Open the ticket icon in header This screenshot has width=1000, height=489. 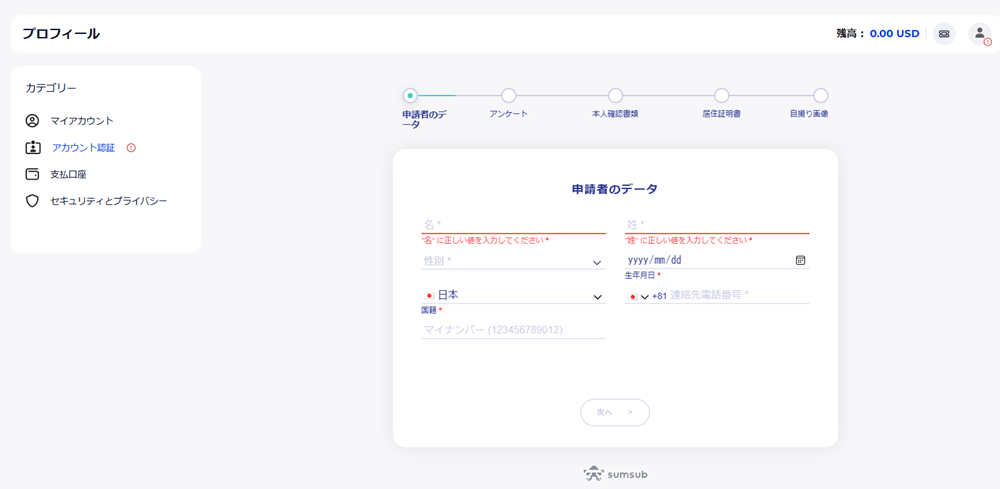[944, 34]
